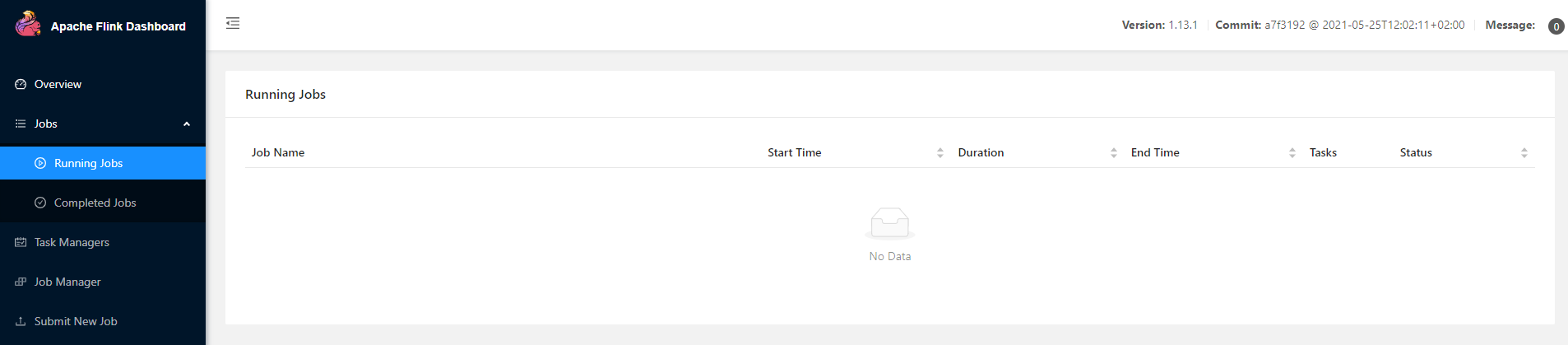The width and height of the screenshot is (1568, 345).
Task: Click the Overview dashboard icon
Action: [x=21, y=84]
